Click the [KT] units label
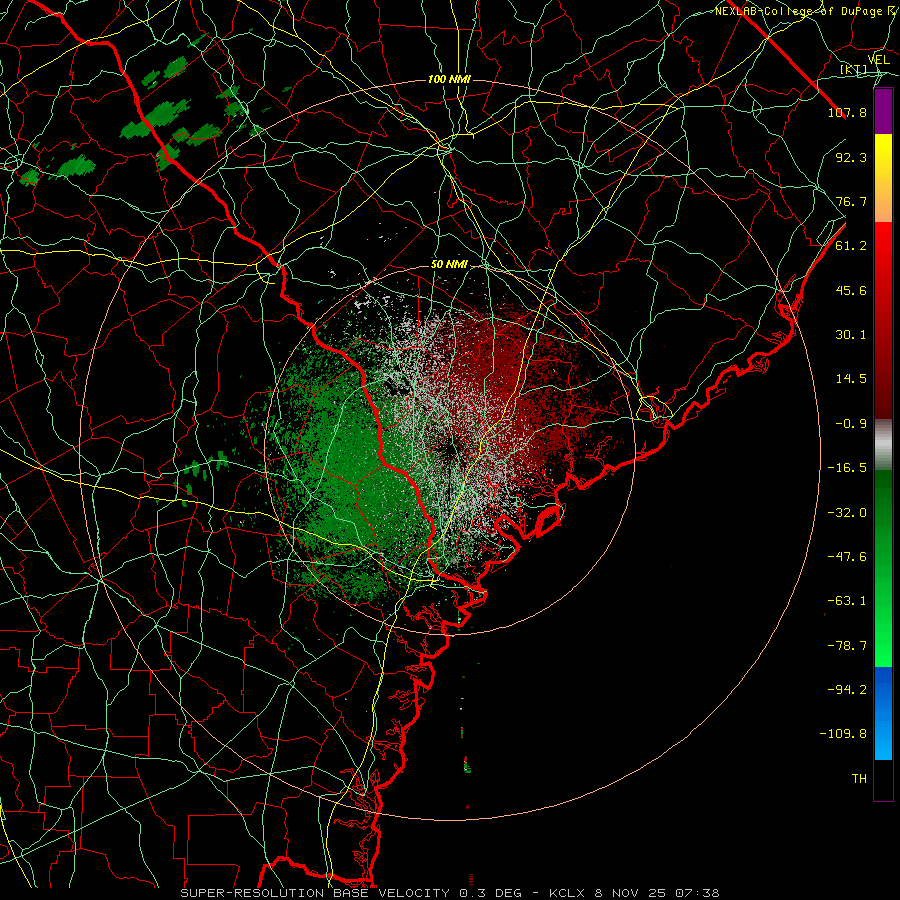900x900 pixels. click(x=854, y=70)
